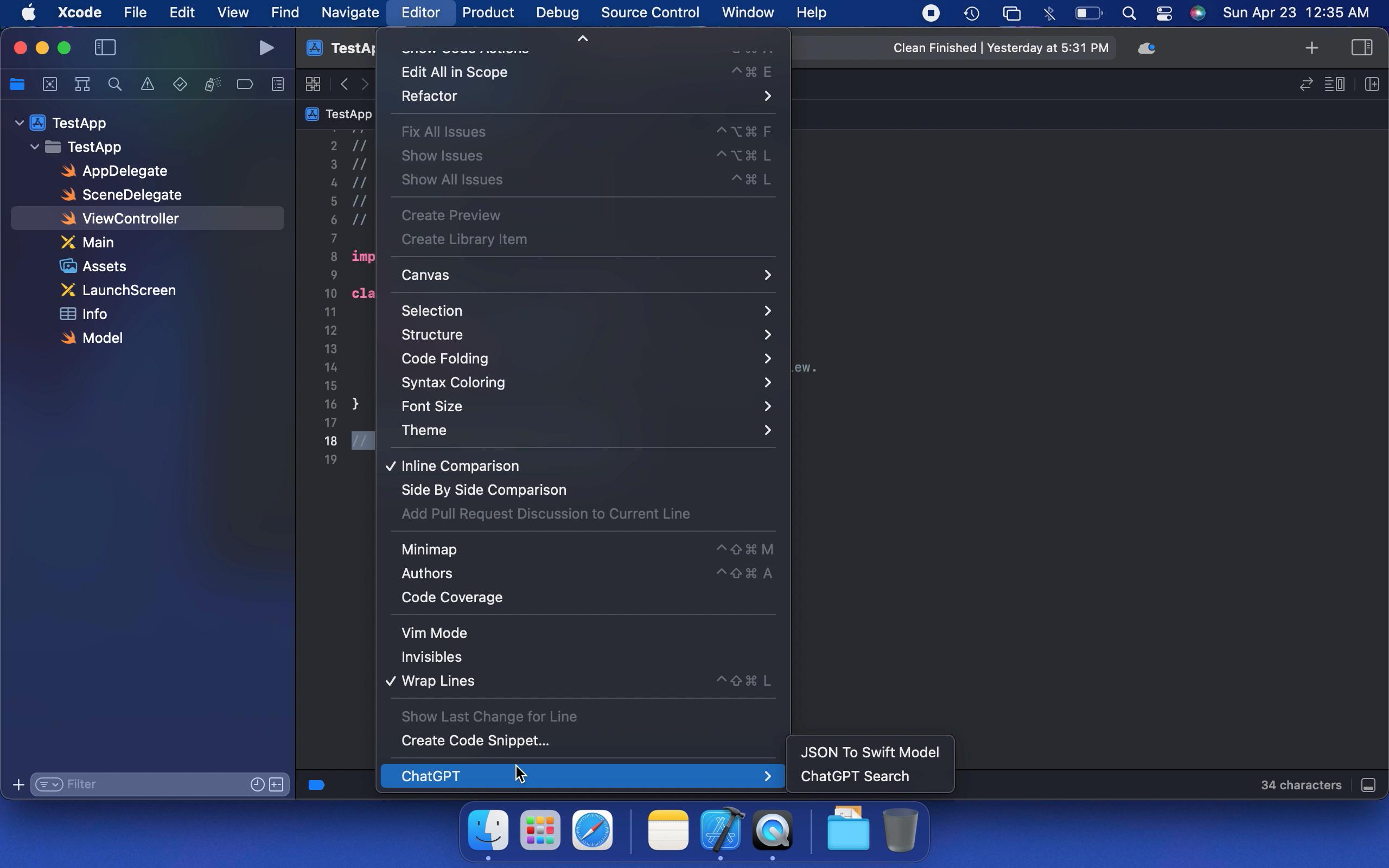This screenshot has height=868, width=1389.
Task: Select JSON To Swift Model
Action: (869, 752)
